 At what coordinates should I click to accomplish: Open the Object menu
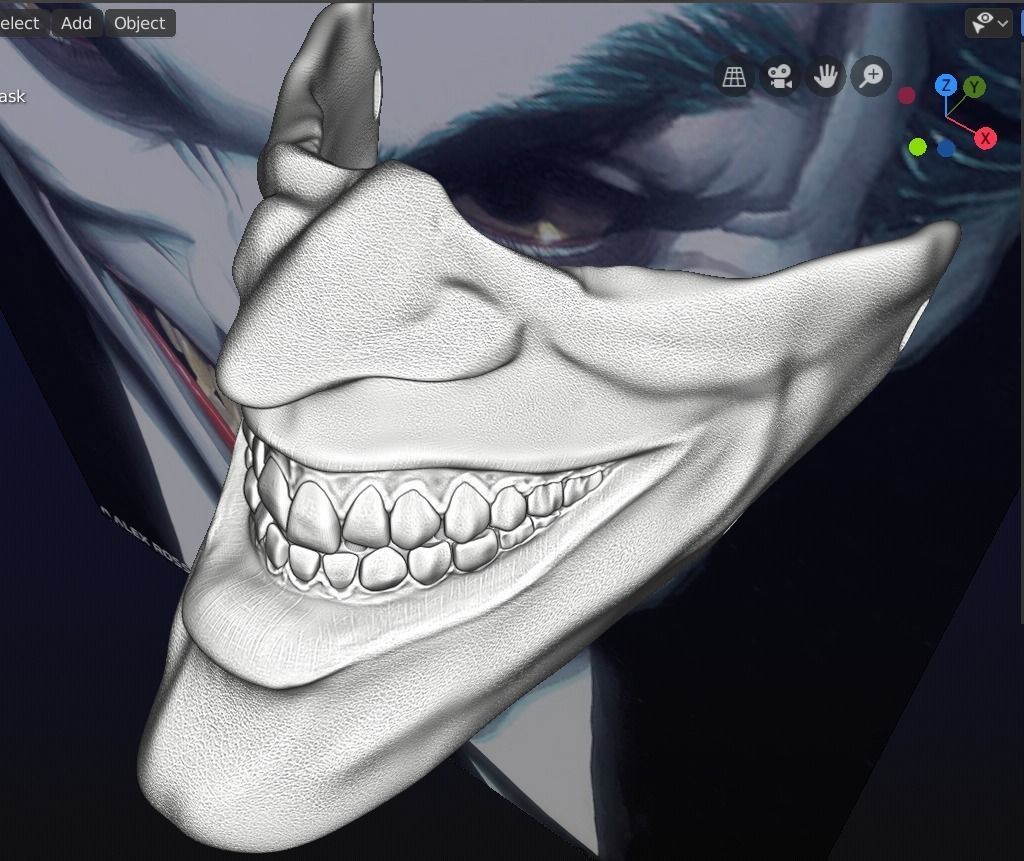pyautogui.click(x=139, y=23)
